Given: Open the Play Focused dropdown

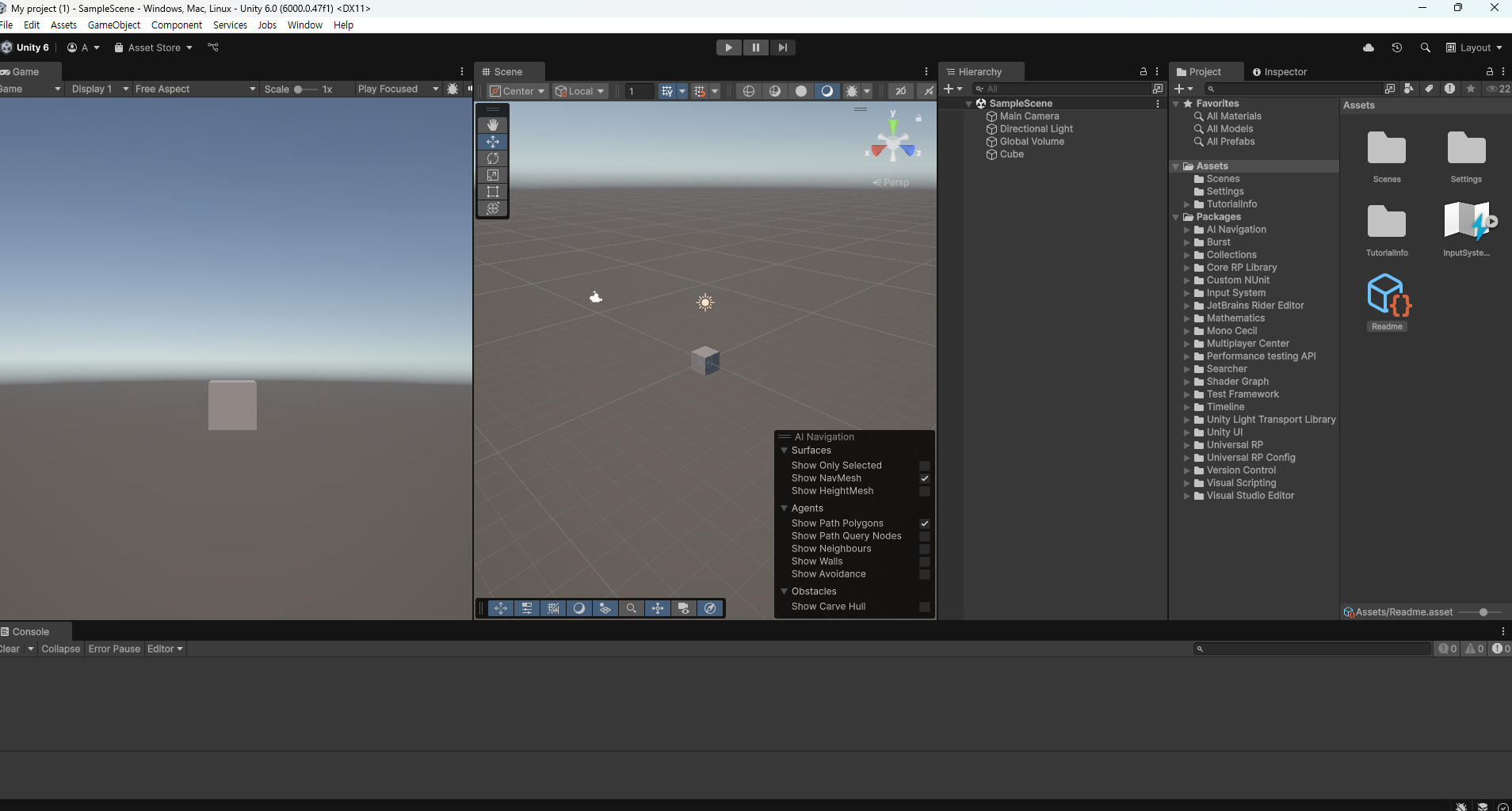Looking at the screenshot, I should point(398,89).
